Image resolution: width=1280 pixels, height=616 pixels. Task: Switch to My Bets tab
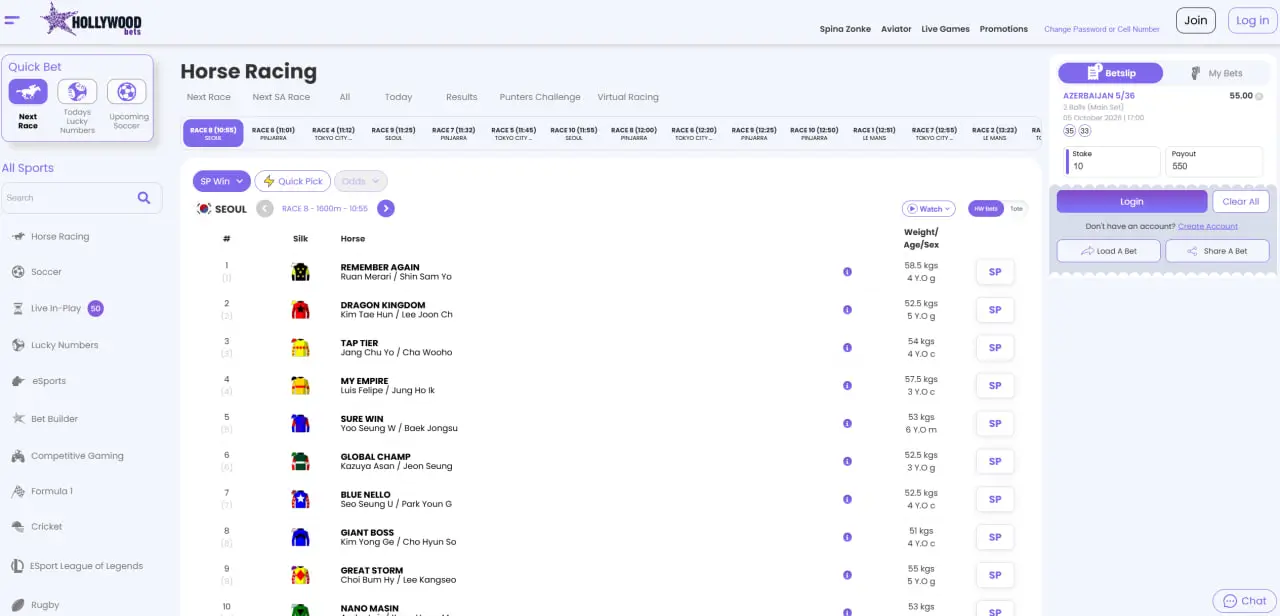(1216, 73)
